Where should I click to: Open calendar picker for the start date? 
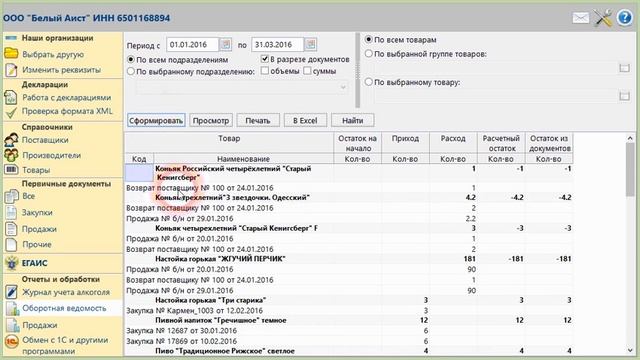[225, 44]
